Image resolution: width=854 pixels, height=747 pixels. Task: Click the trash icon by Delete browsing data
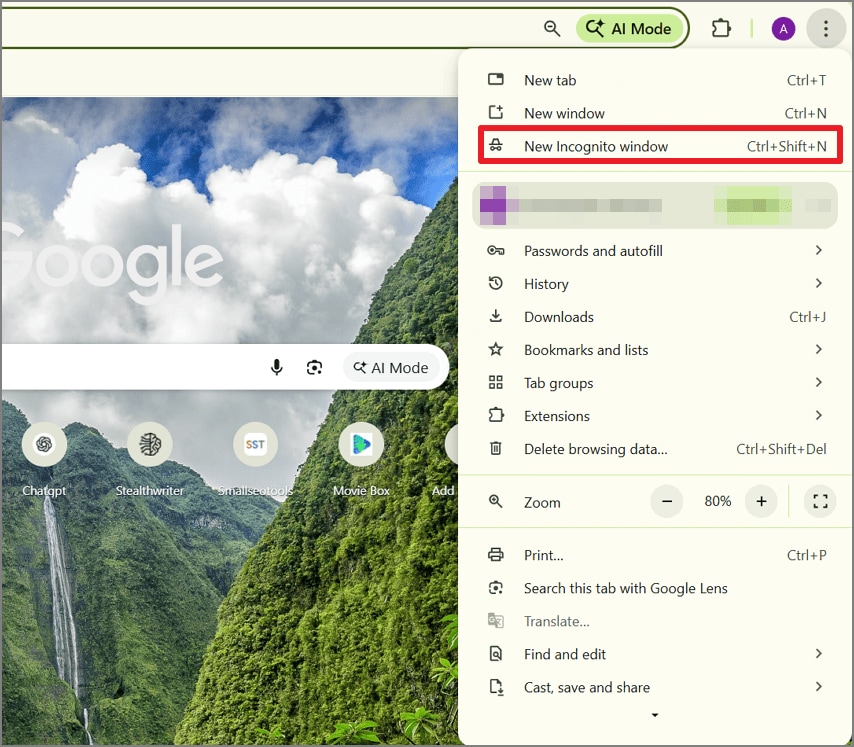click(x=496, y=448)
